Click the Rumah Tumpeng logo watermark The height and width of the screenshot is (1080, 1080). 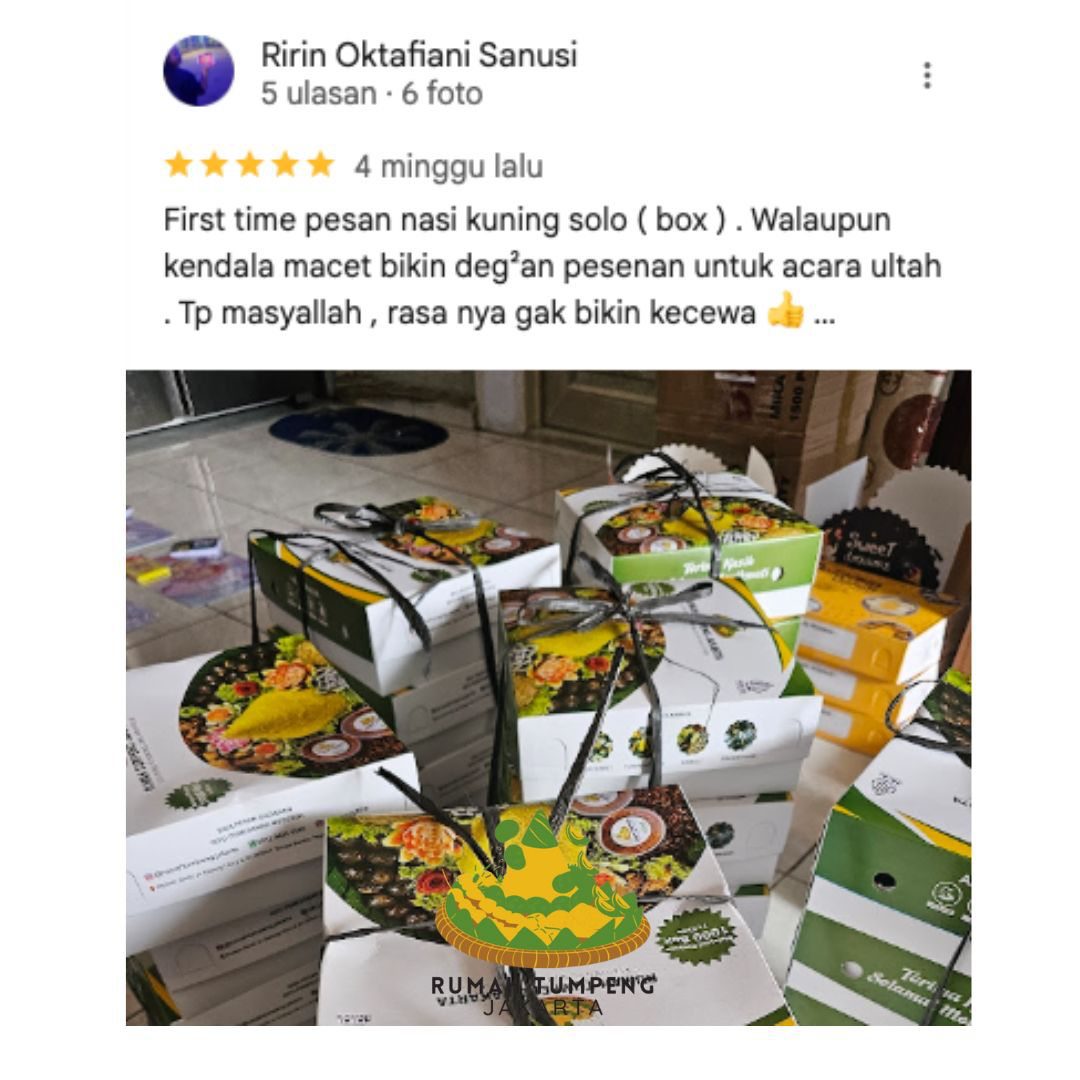point(543,889)
